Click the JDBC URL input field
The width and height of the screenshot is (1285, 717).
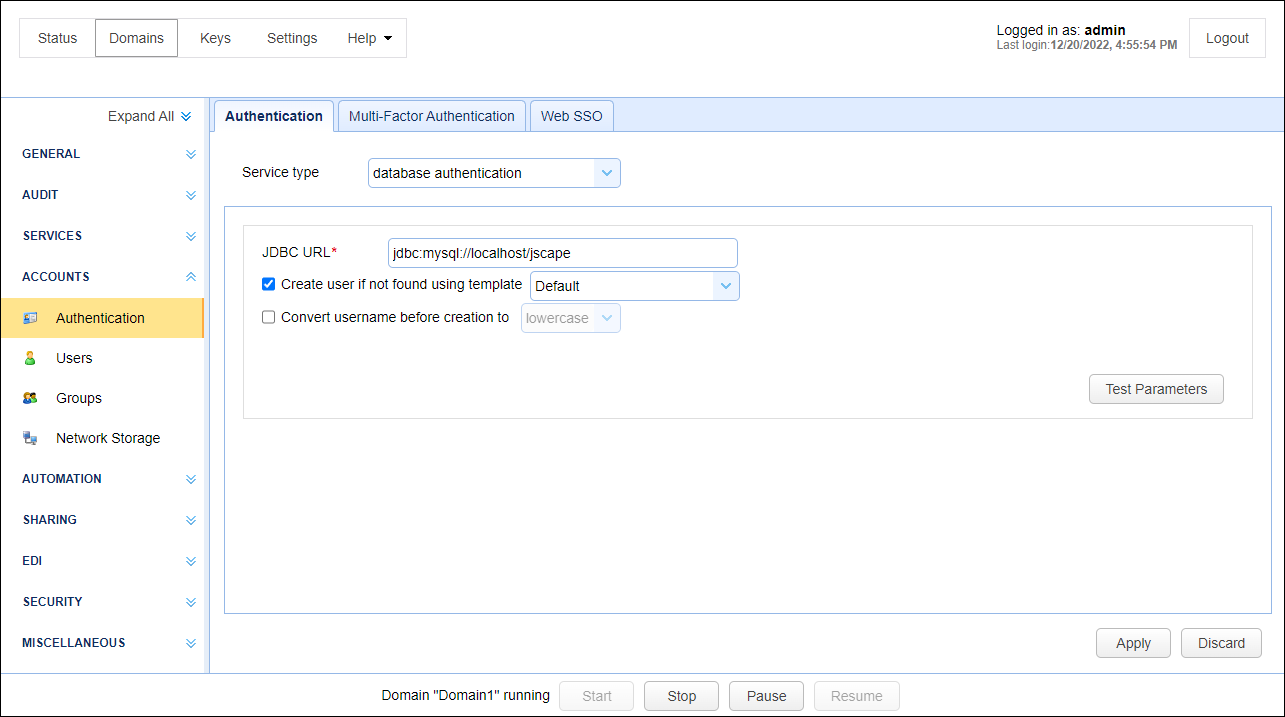(563, 253)
